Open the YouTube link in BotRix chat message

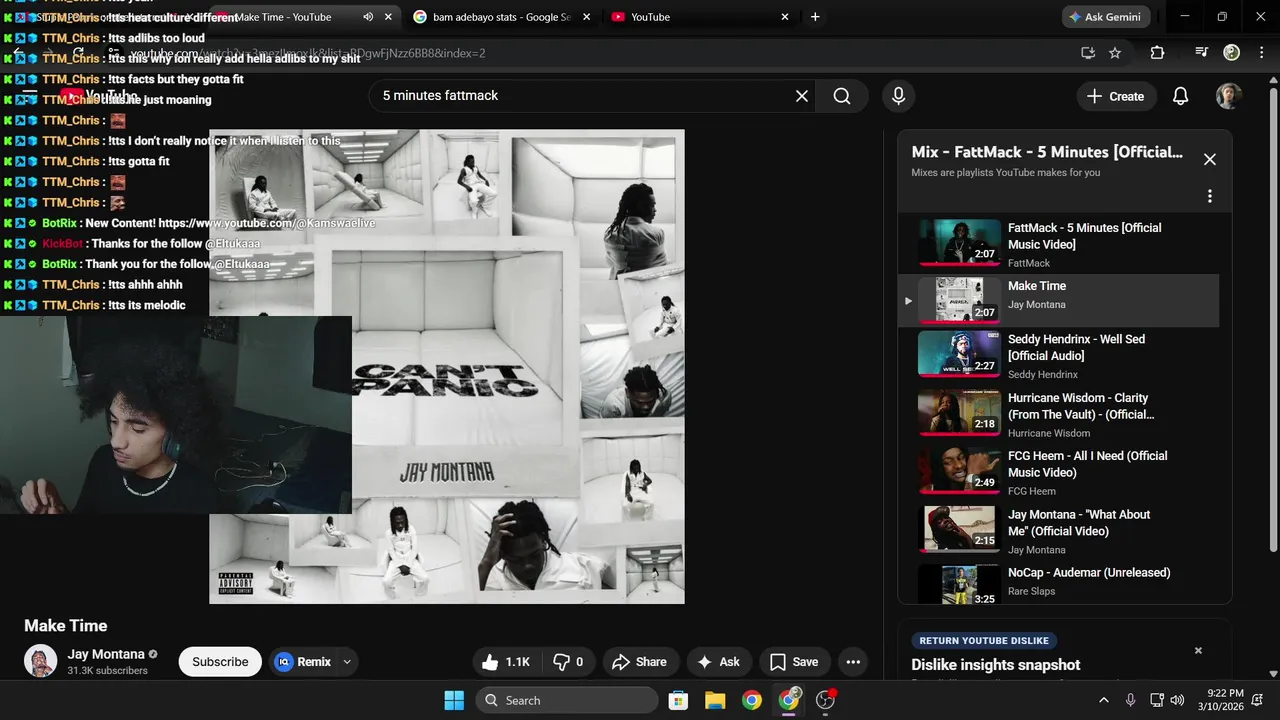[267, 223]
